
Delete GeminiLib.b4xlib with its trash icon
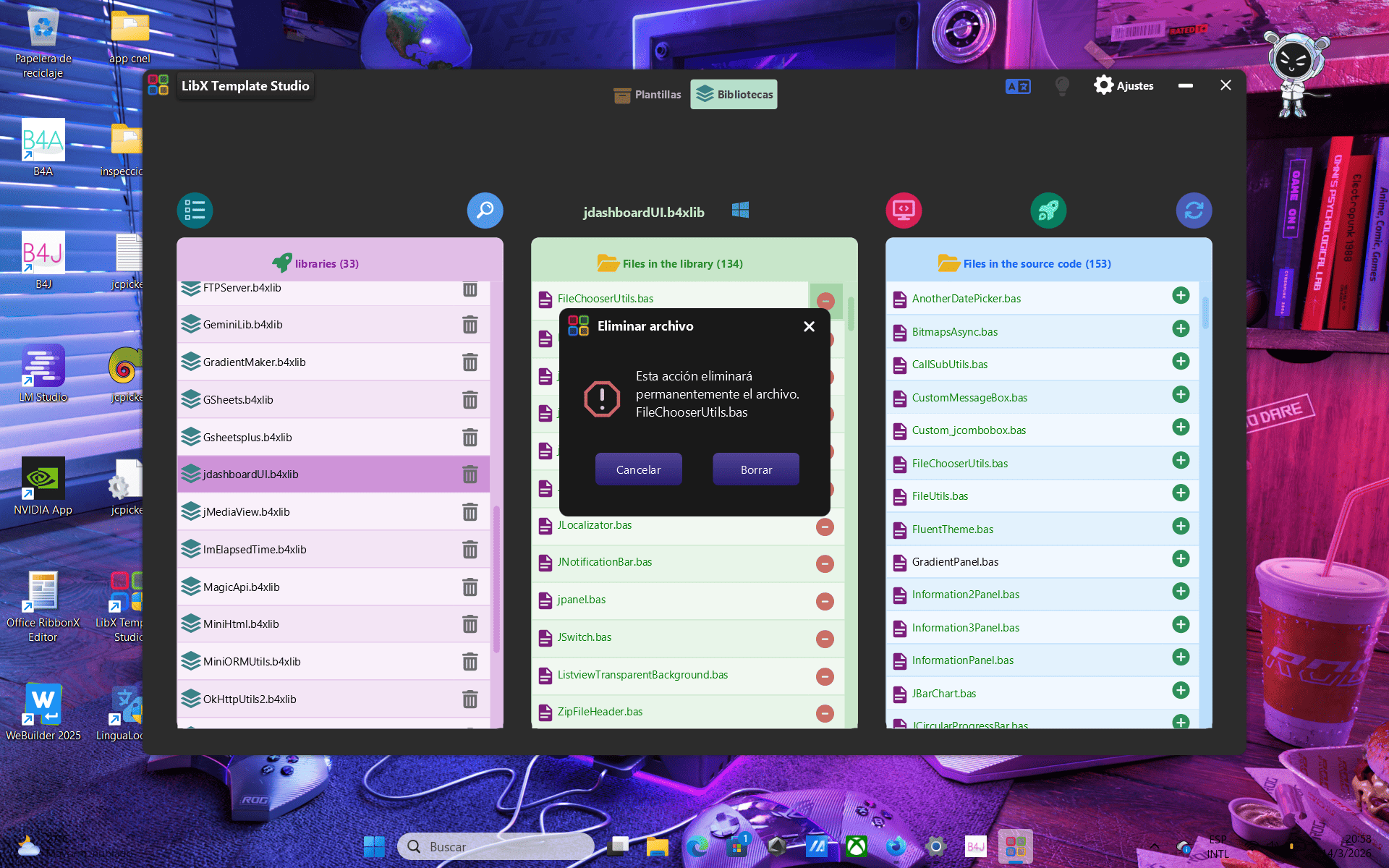click(x=470, y=325)
